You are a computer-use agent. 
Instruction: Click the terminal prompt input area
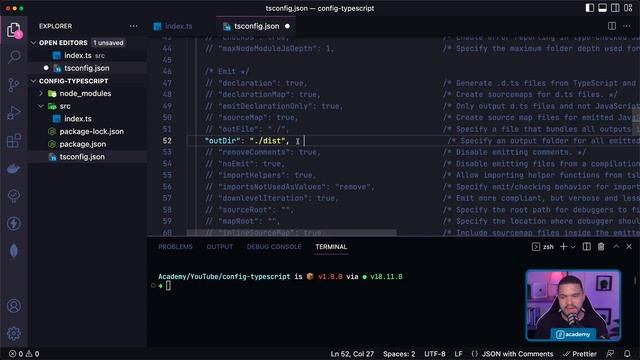click(x=168, y=286)
